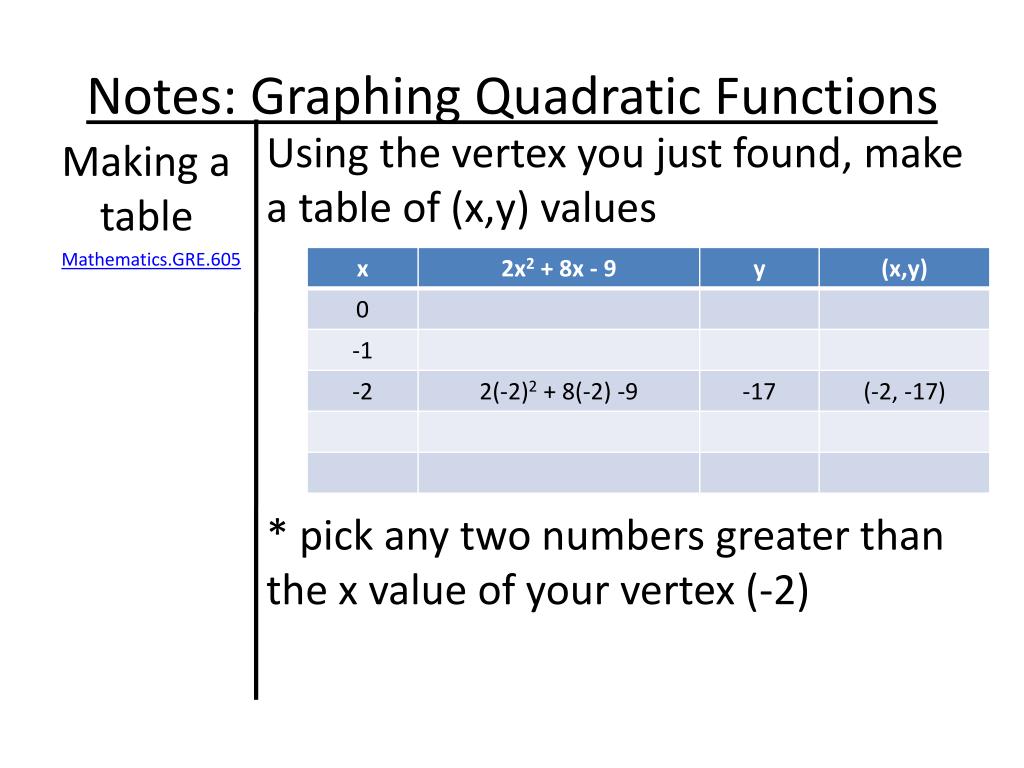This screenshot has height=768, width=1024.
Task: Click the empty x cell directly below -2
Action: click(362, 432)
